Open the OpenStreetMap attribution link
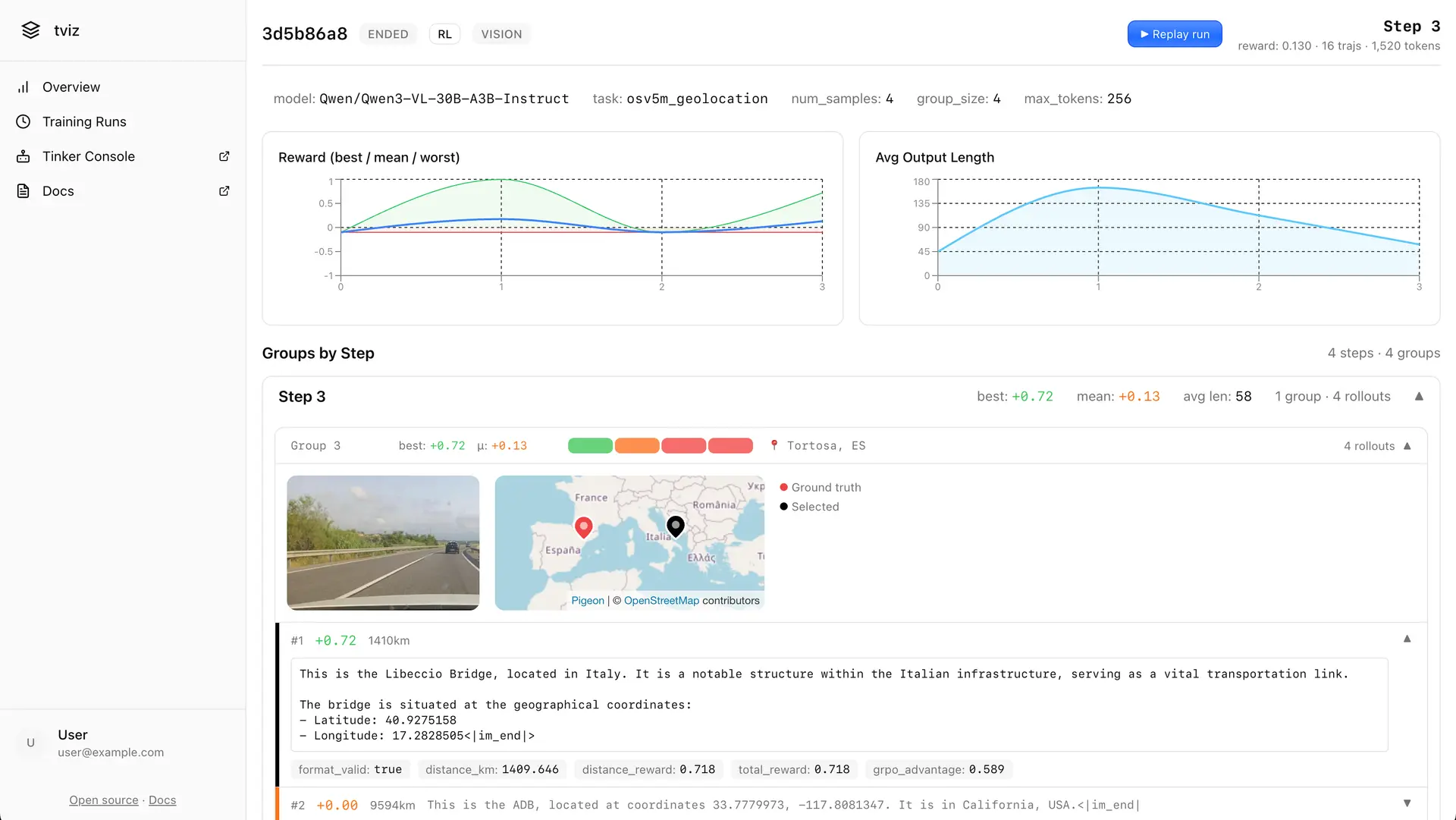Viewport: 1456px width, 820px height. (x=661, y=601)
